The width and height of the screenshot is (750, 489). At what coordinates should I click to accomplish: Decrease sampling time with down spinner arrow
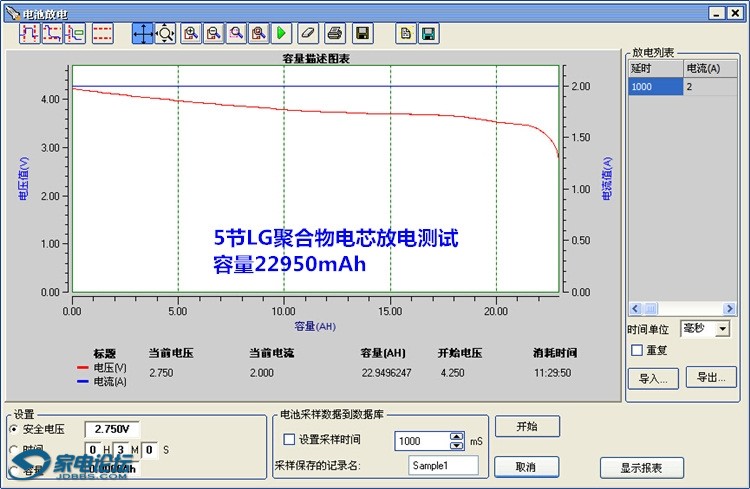coord(457,445)
